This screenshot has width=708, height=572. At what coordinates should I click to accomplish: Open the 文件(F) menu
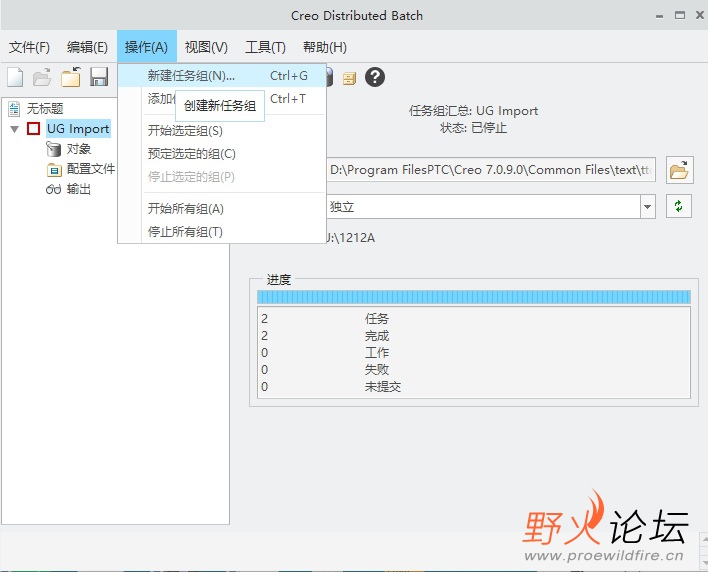[x=29, y=47]
